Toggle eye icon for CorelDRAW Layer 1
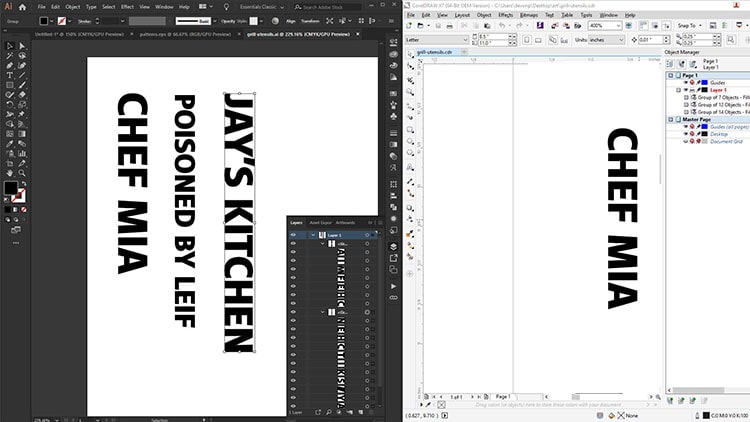Image resolution: width=750 pixels, height=422 pixels. [686, 90]
